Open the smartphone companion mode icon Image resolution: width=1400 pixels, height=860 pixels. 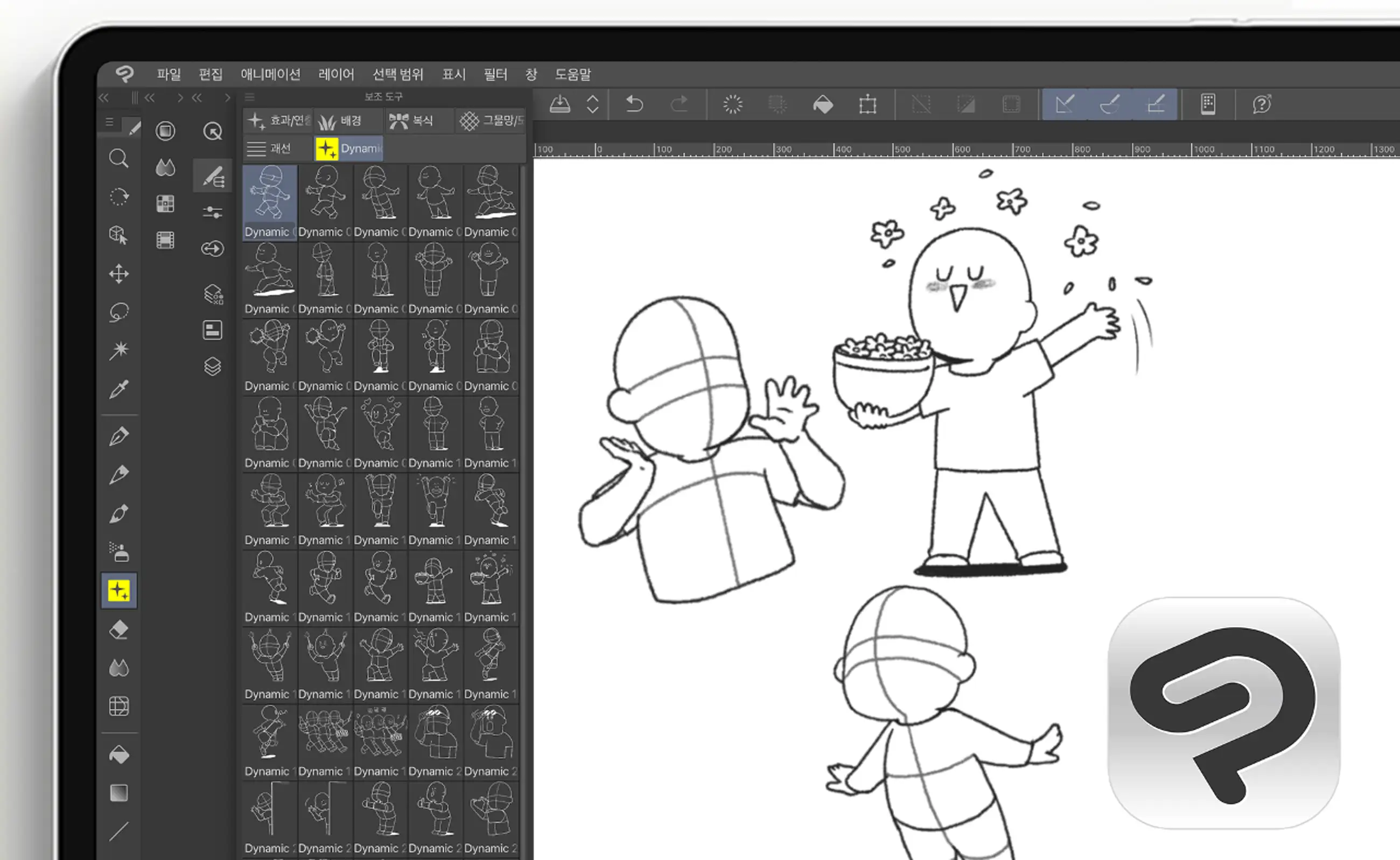click(1208, 104)
